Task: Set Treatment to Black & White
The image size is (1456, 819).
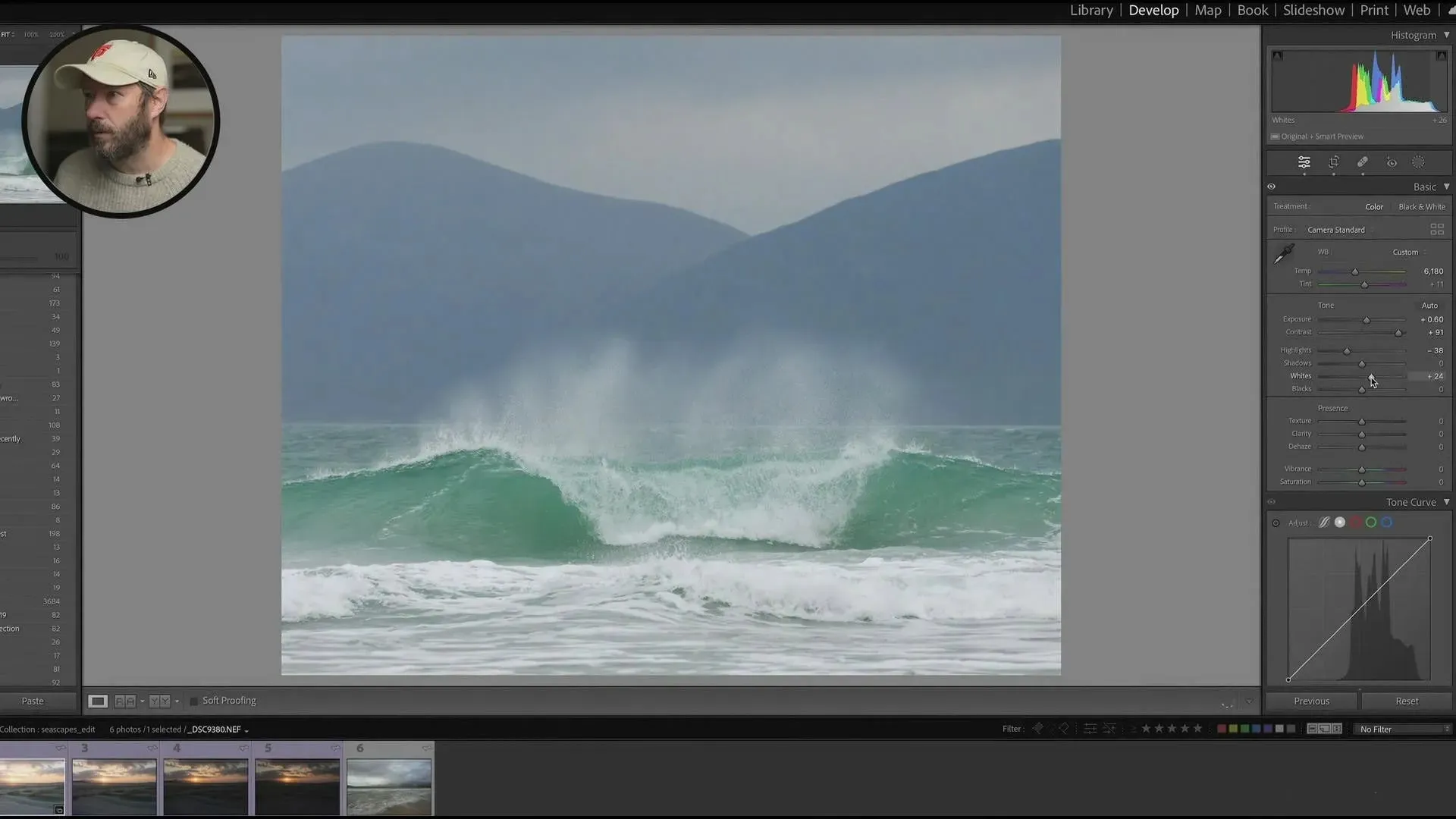Action: pos(1422,207)
